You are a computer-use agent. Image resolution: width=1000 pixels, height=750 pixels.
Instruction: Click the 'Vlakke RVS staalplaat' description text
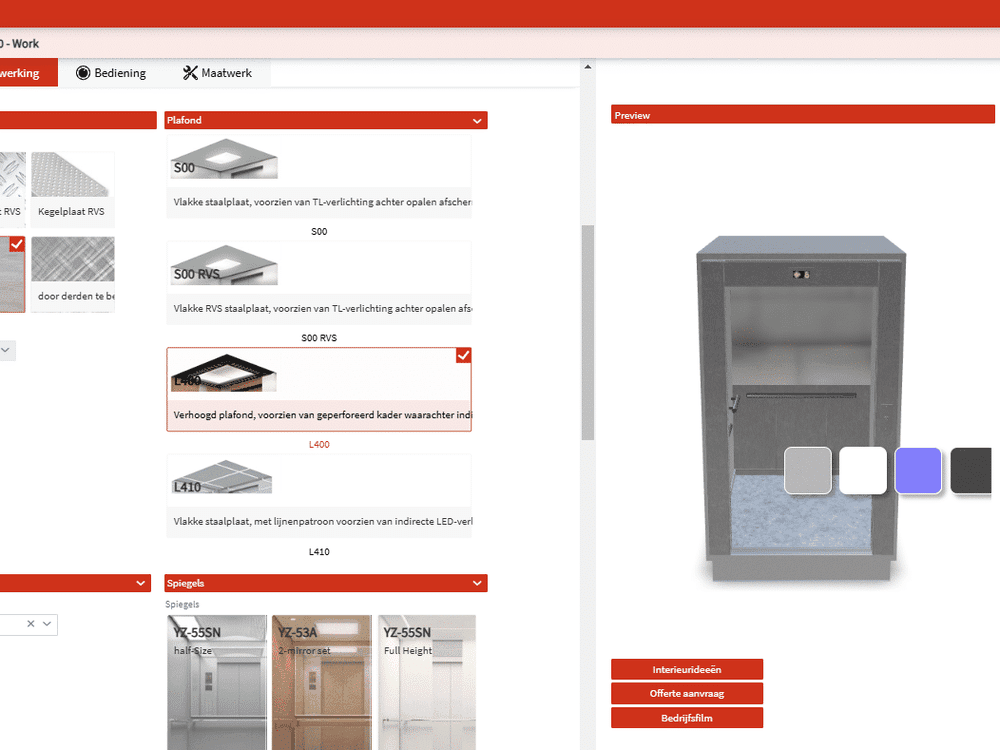coord(322,309)
